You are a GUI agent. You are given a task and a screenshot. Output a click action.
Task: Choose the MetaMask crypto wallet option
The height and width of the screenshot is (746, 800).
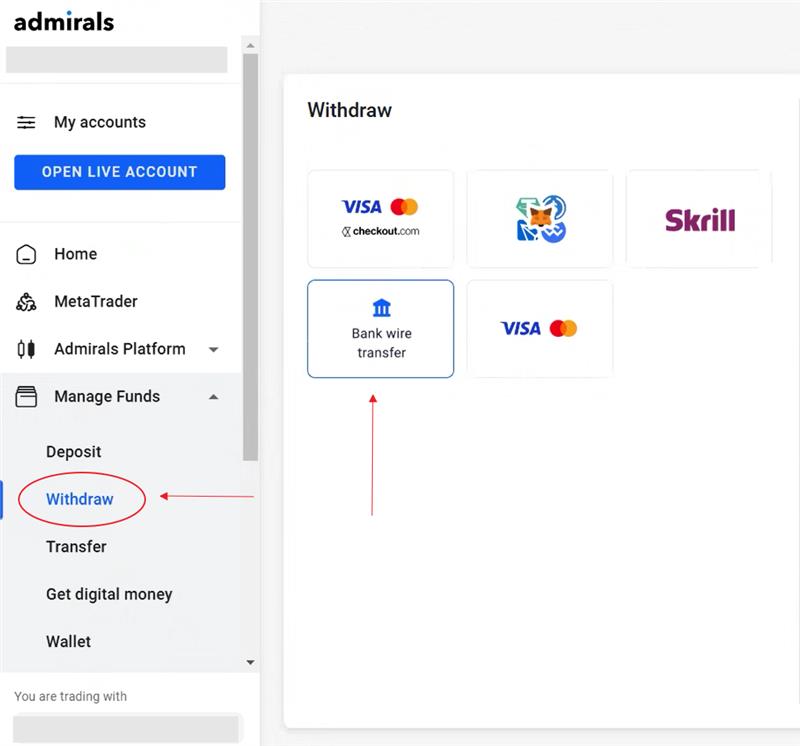[x=540, y=219]
